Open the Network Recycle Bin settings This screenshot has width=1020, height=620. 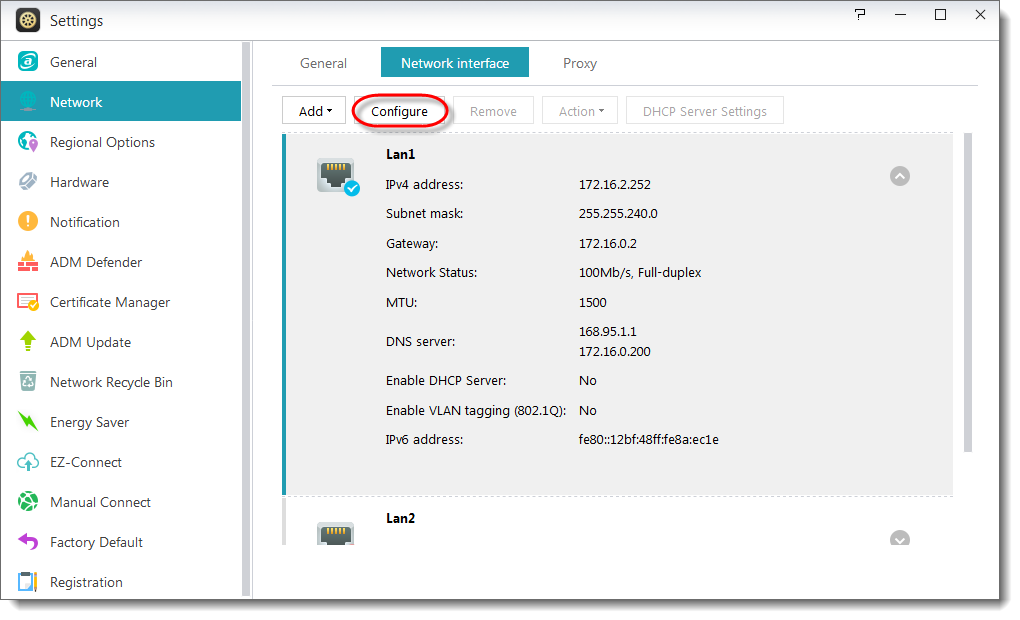27,382
